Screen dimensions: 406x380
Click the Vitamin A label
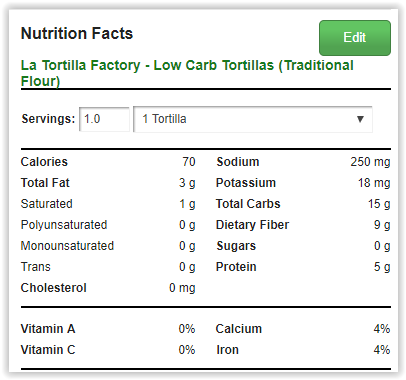pos(48,329)
